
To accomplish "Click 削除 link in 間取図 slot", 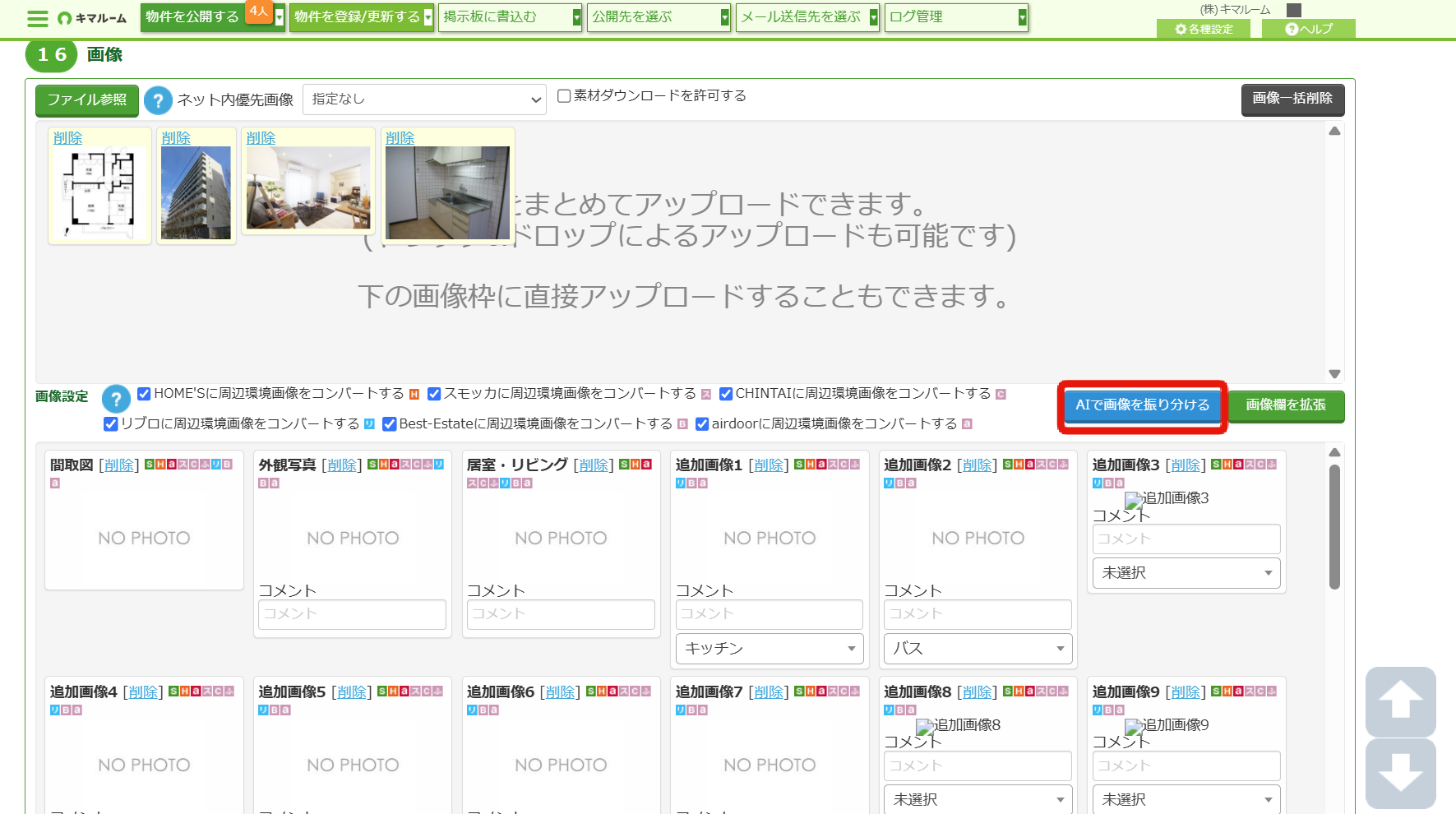I will 119,465.
